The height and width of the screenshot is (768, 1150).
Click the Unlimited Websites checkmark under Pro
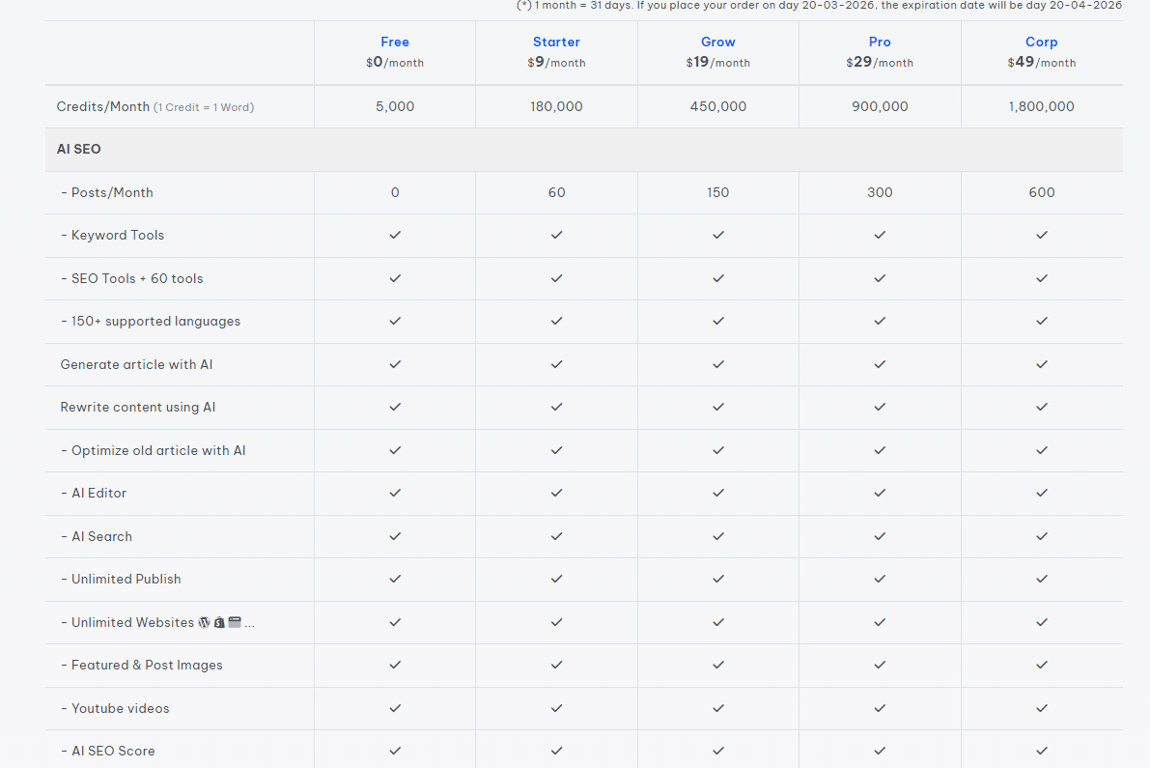[x=880, y=621]
